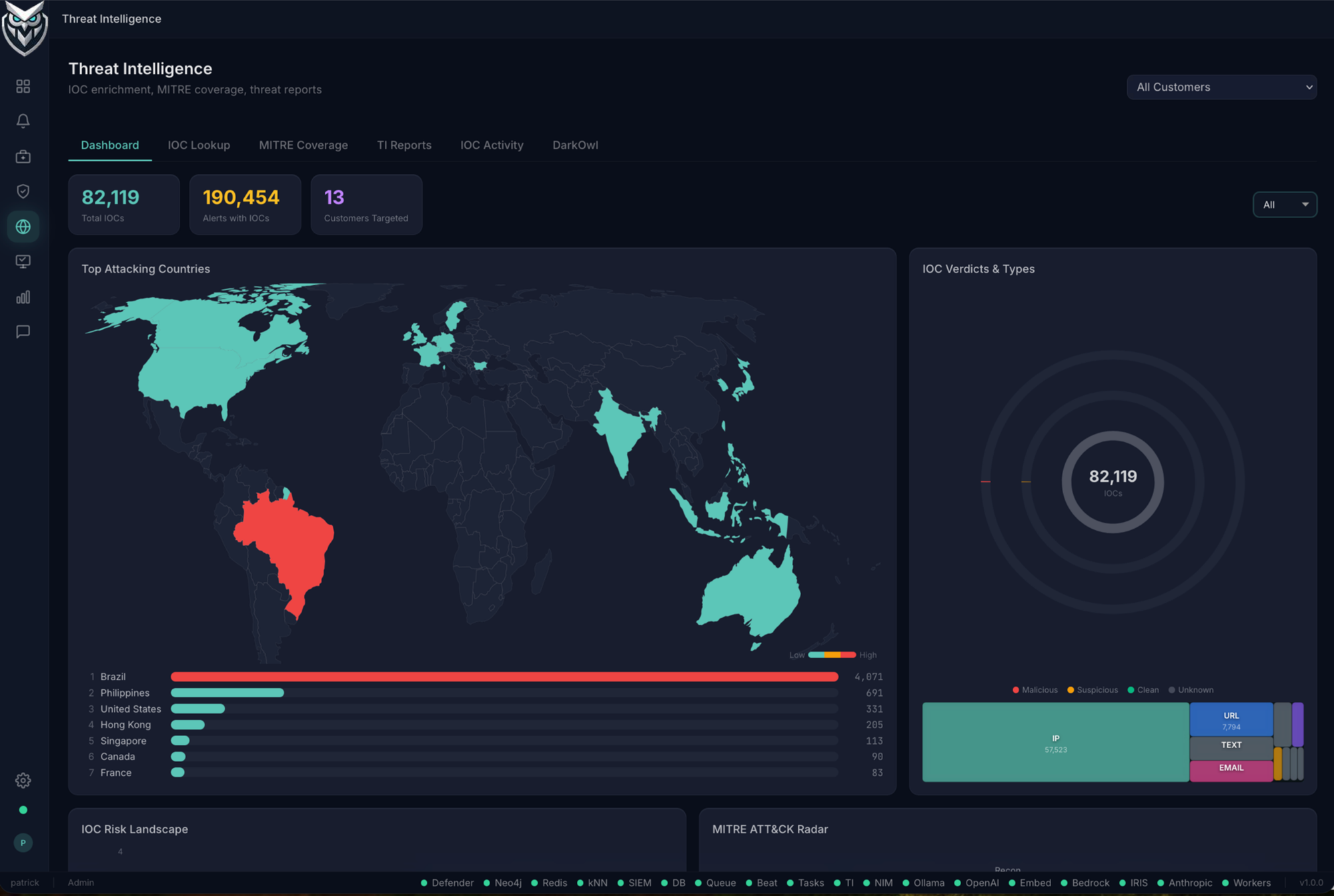Click the Queue status indicator

[x=716, y=883]
